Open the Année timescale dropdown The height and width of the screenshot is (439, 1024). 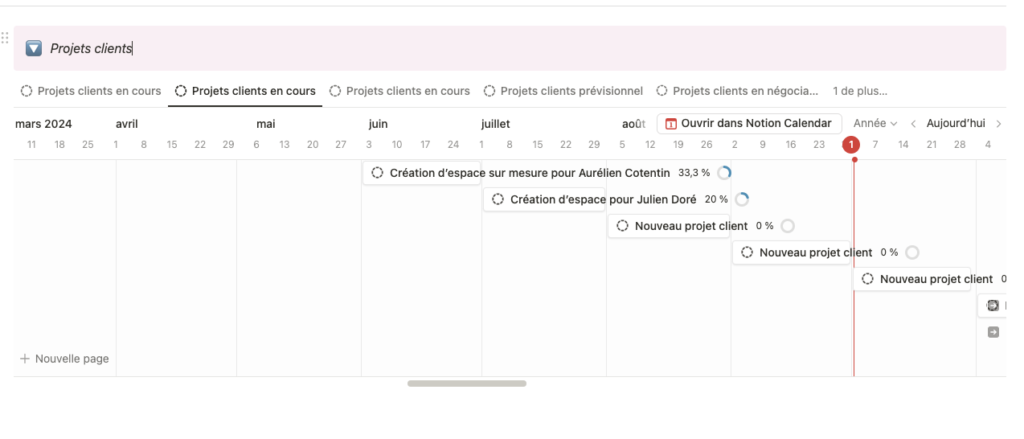pyautogui.click(x=875, y=123)
